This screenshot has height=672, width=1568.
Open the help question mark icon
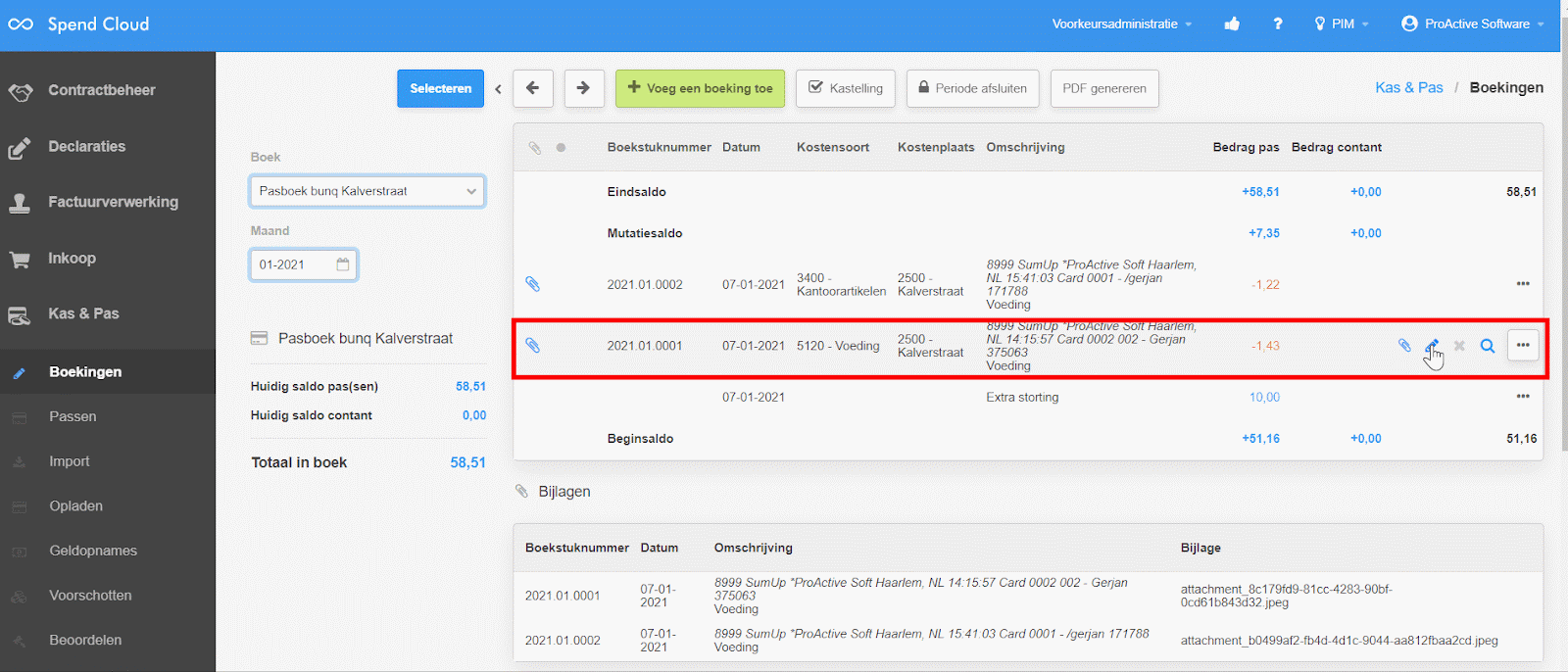point(1278,24)
